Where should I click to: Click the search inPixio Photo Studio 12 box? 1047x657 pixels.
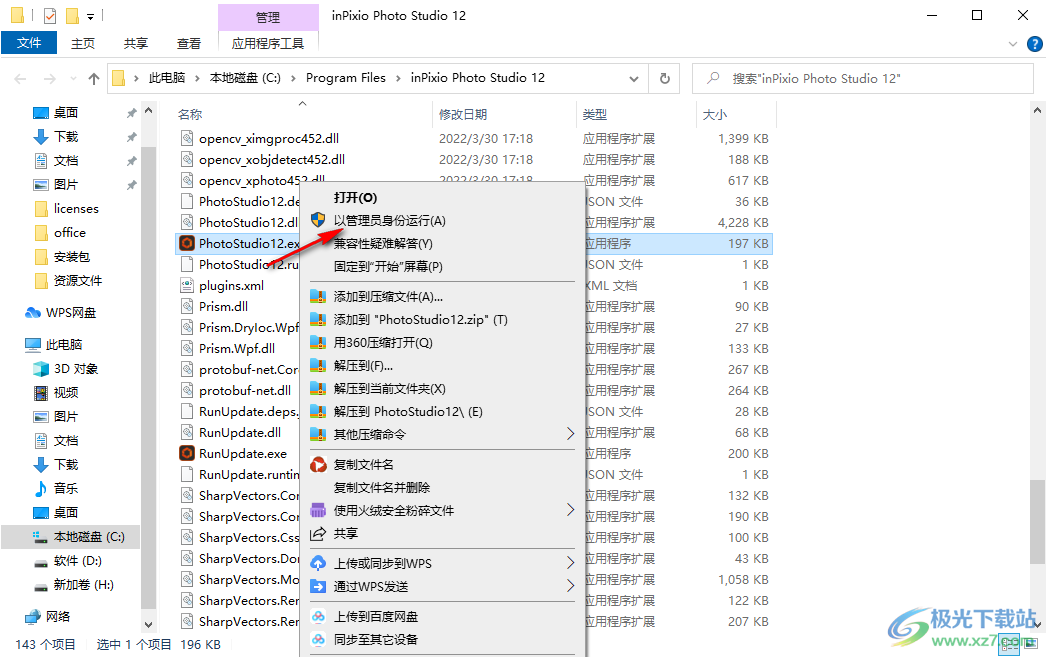pos(862,78)
